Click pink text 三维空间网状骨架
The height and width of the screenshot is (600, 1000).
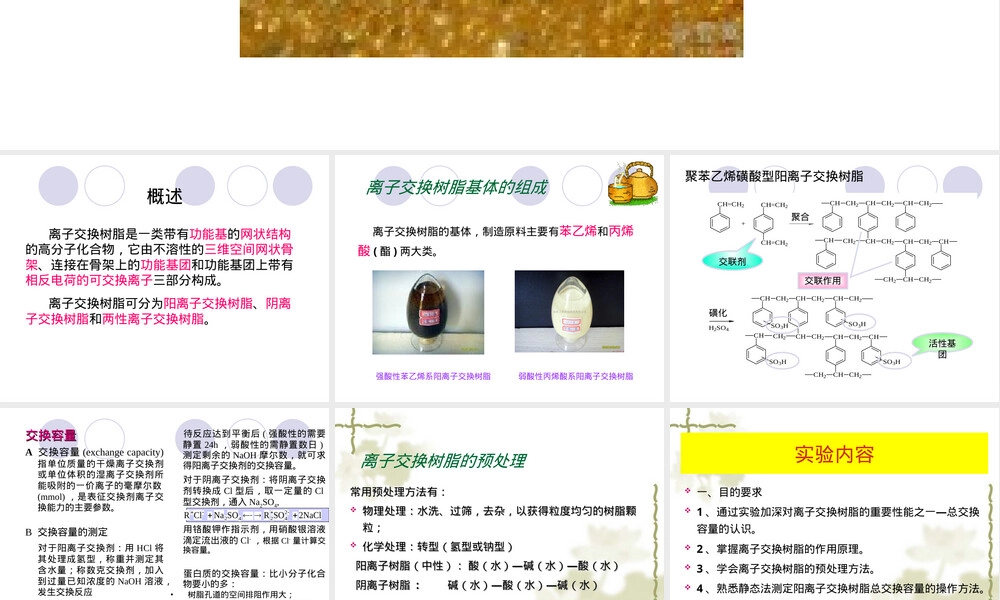pyautogui.click(x=159, y=257)
